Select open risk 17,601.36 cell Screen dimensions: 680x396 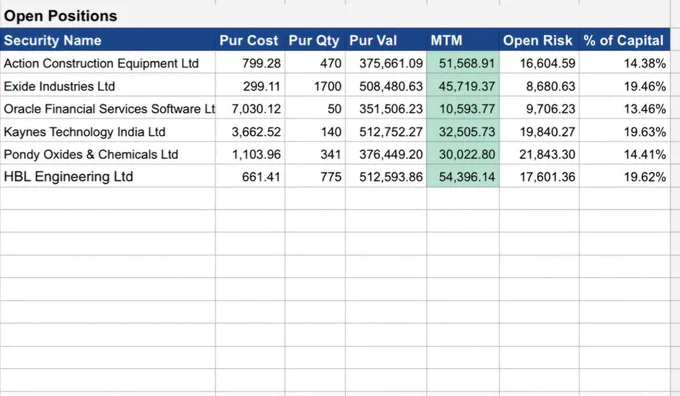(539, 177)
